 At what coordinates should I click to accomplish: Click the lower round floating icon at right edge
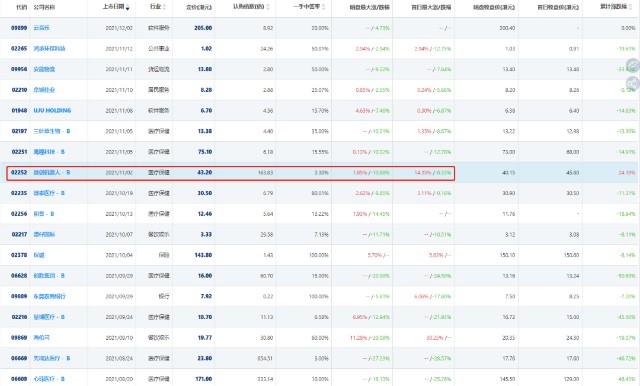tap(633, 83)
